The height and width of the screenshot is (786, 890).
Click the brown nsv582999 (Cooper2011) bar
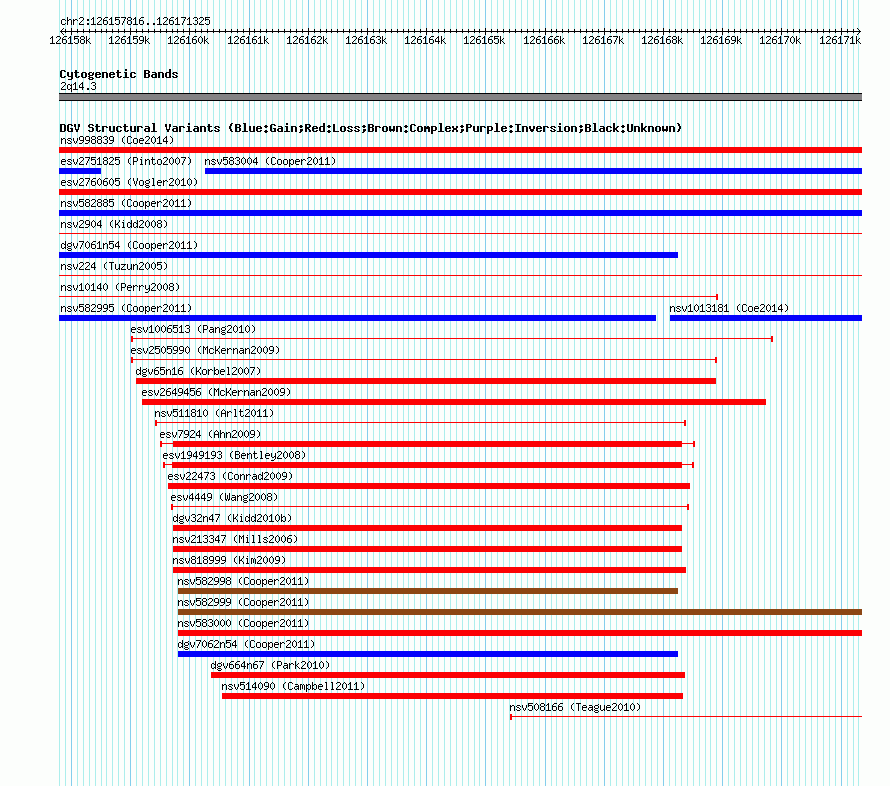click(520, 612)
